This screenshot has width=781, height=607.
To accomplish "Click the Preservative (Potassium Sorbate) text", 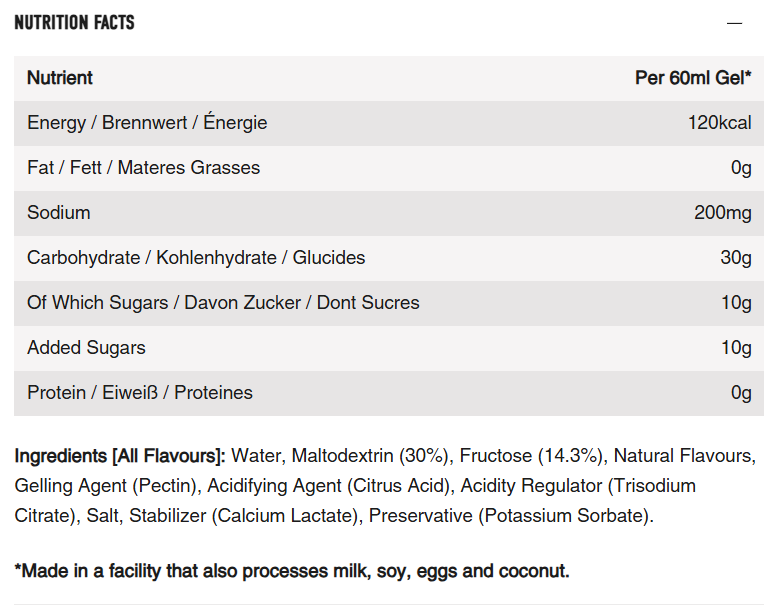I will [509, 516].
